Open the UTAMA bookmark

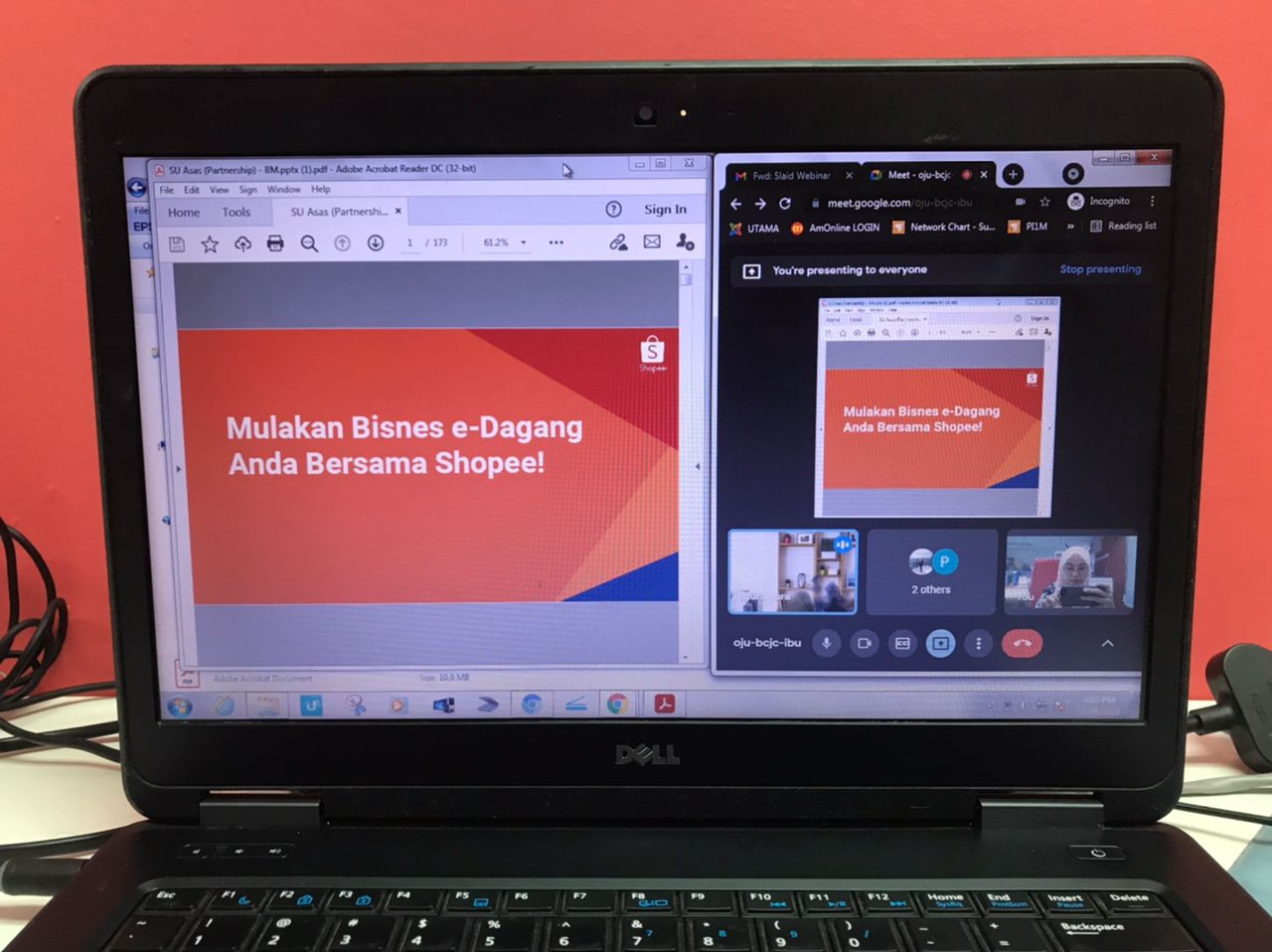(754, 229)
